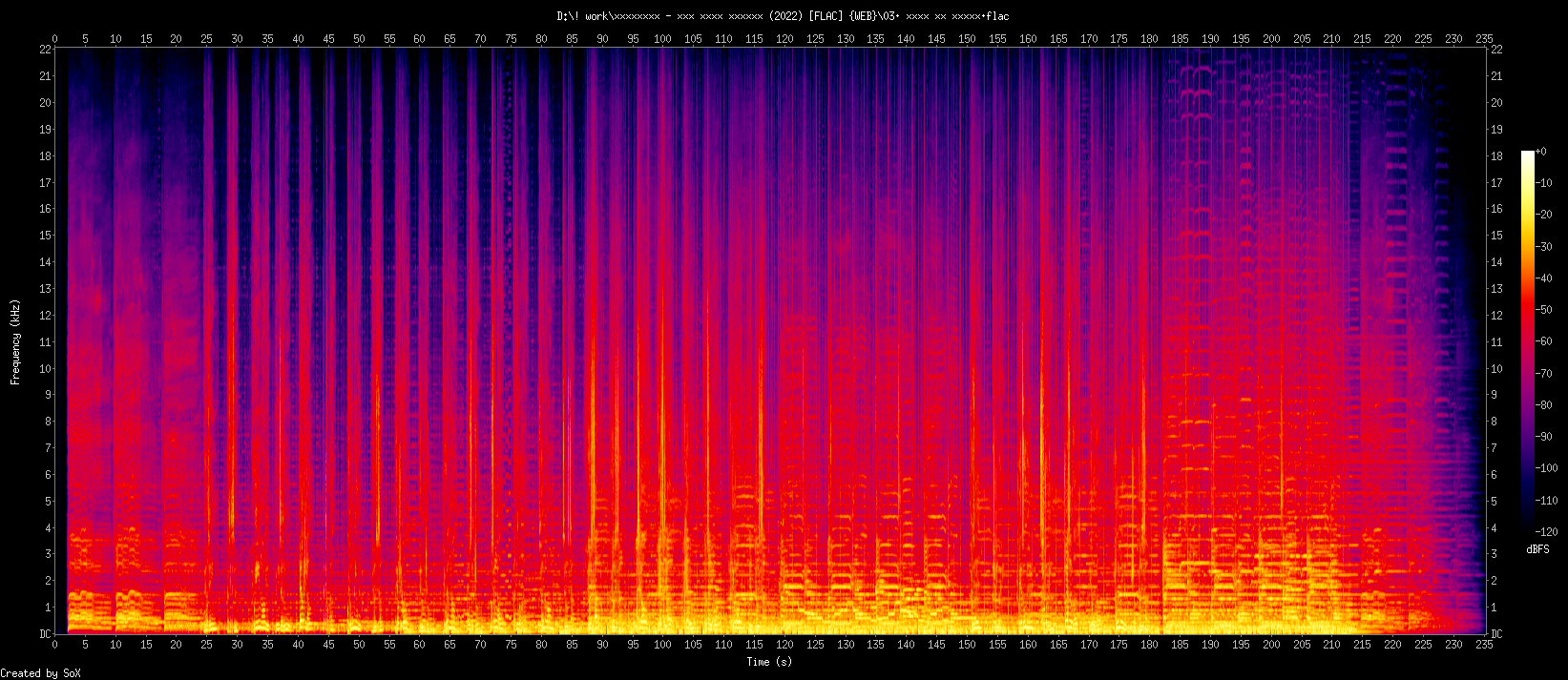Click the -120 value on the dBFS scale
The width and height of the screenshot is (1568, 680).
coord(1547,531)
